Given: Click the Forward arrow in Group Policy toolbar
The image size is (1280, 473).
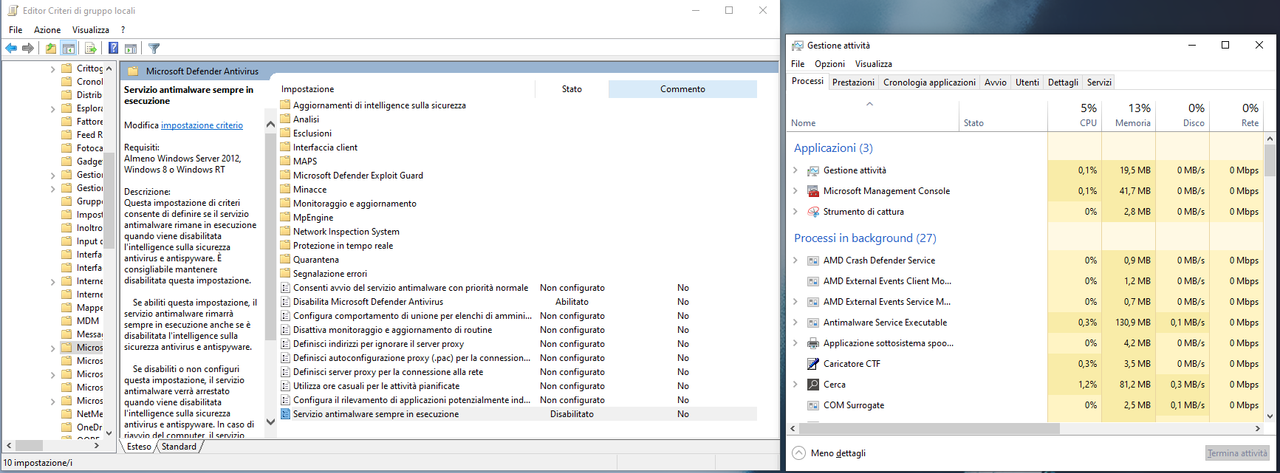Looking at the screenshot, I should (28, 48).
